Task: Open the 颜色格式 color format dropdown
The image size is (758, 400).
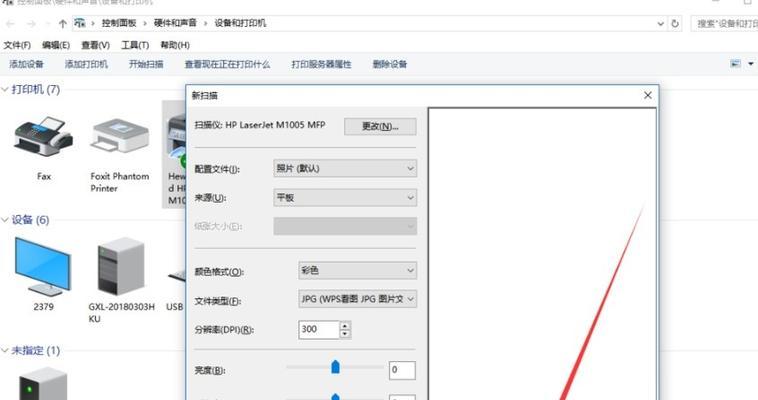Action: click(x=357, y=270)
